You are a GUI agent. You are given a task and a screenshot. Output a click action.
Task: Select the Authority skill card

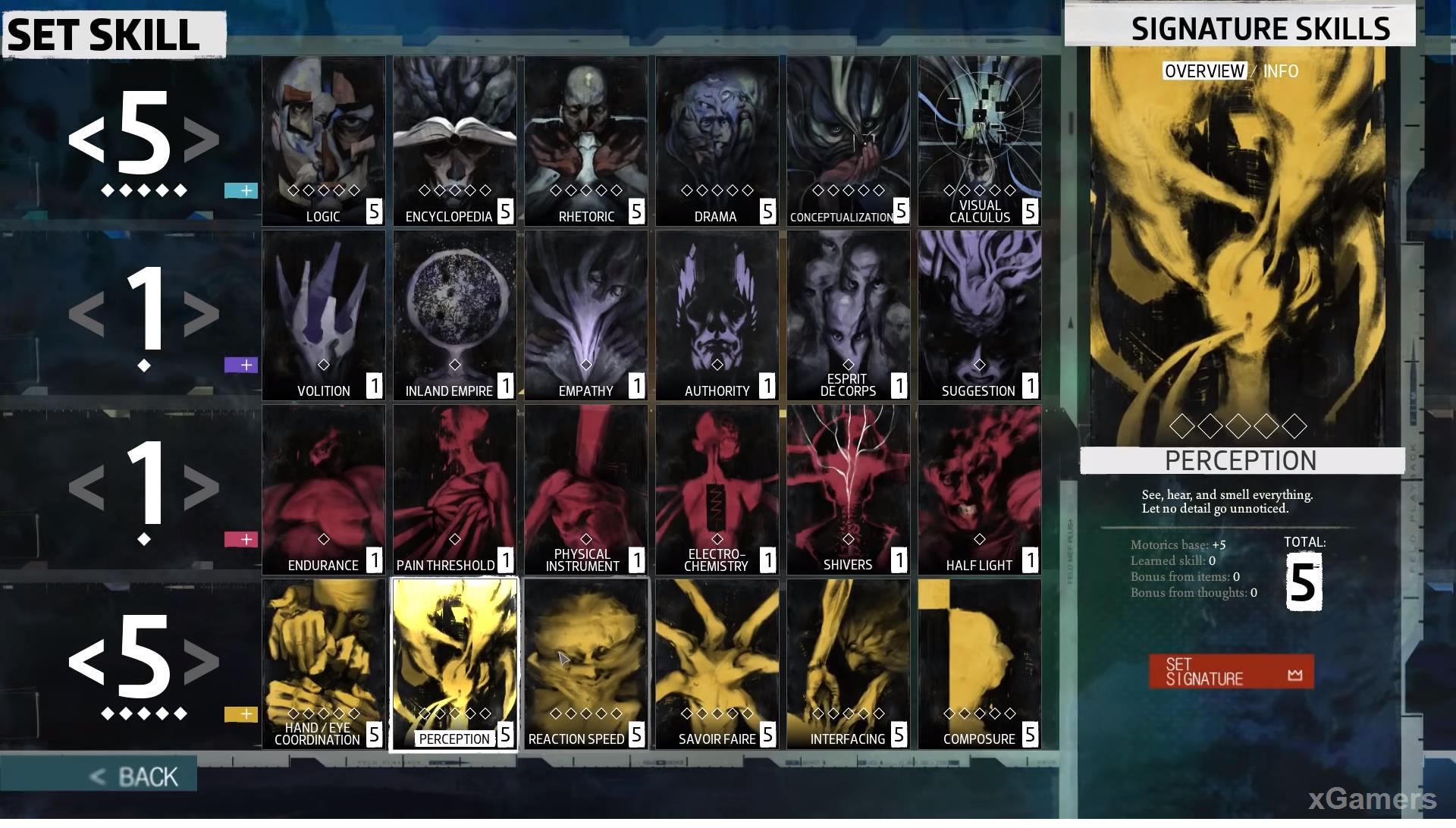pyautogui.click(x=717, y=315)
